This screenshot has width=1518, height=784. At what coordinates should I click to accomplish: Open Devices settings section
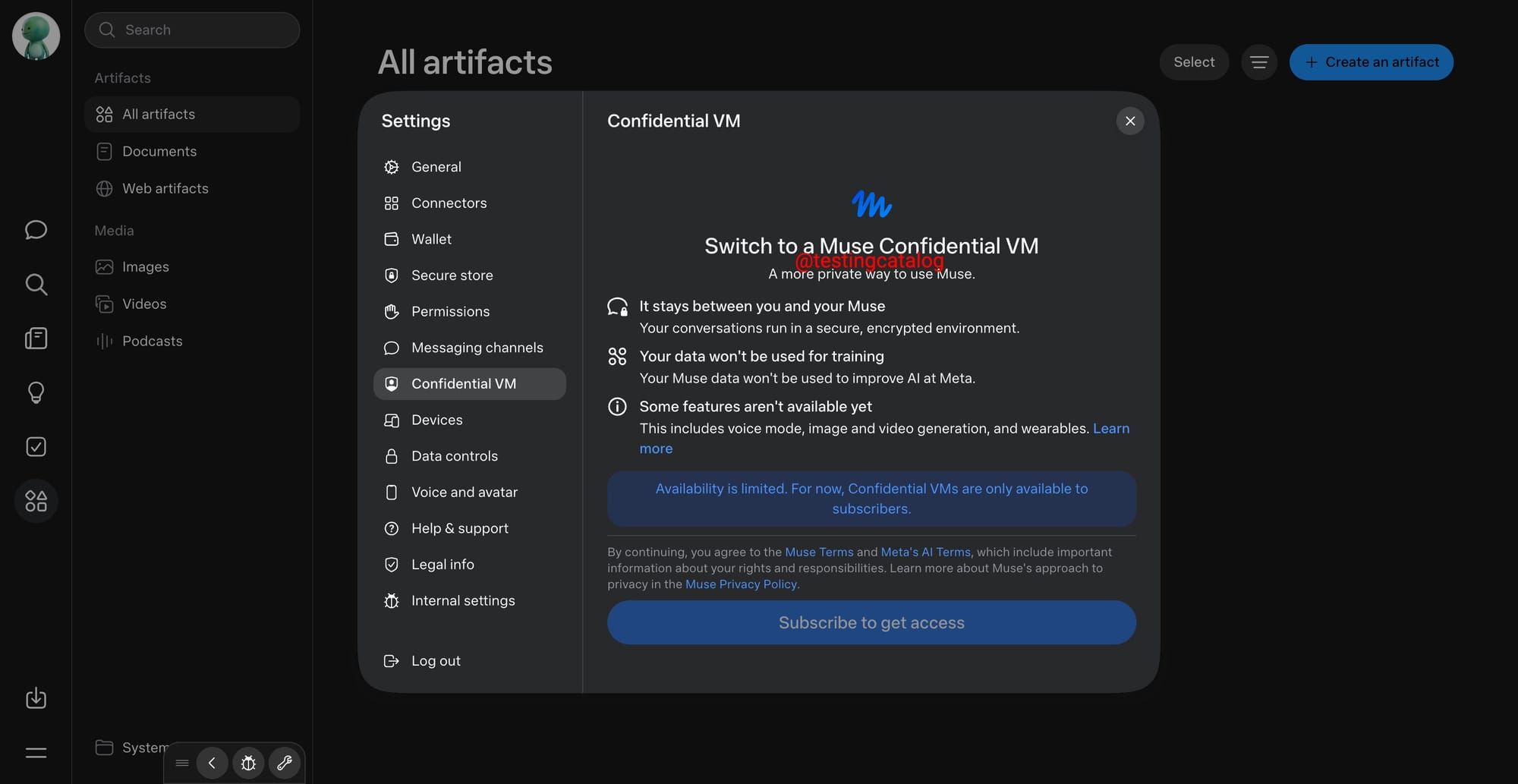click(470, 420)
